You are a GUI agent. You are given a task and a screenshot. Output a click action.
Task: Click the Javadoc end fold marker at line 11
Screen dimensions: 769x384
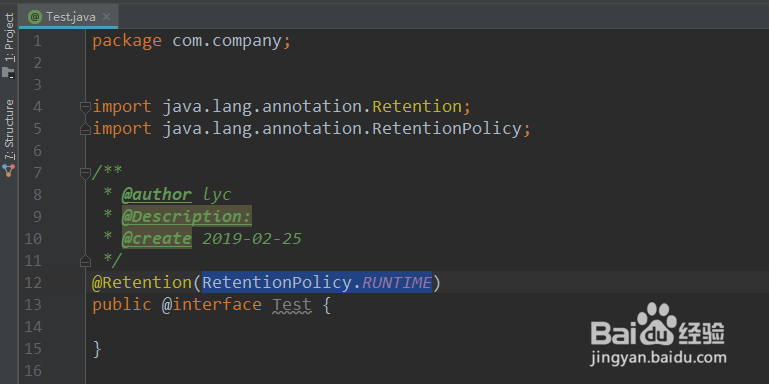[x=85, y=260]
